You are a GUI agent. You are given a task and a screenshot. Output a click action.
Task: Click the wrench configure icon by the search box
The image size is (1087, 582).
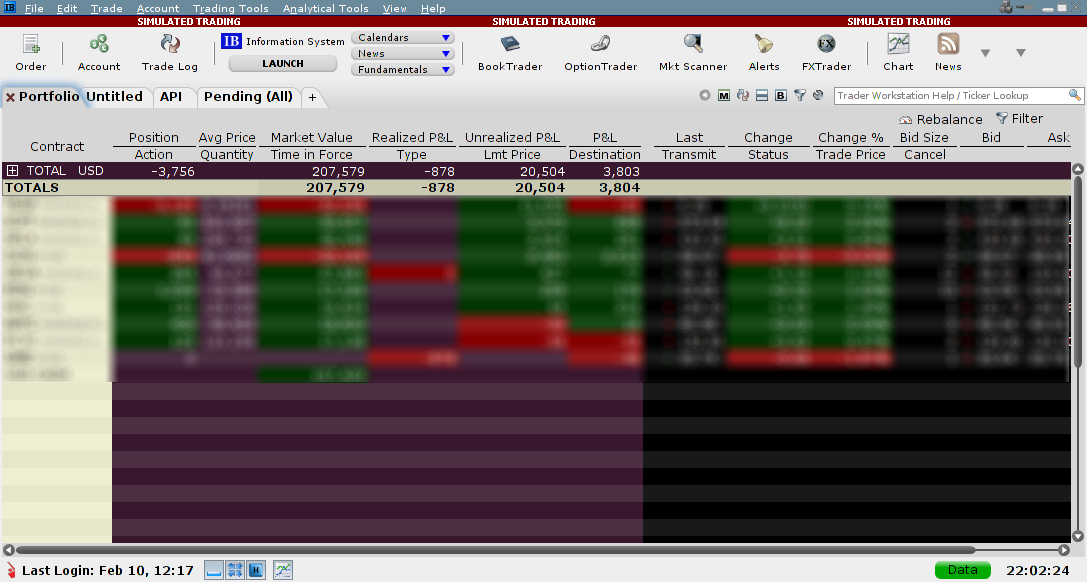point(818,96)
